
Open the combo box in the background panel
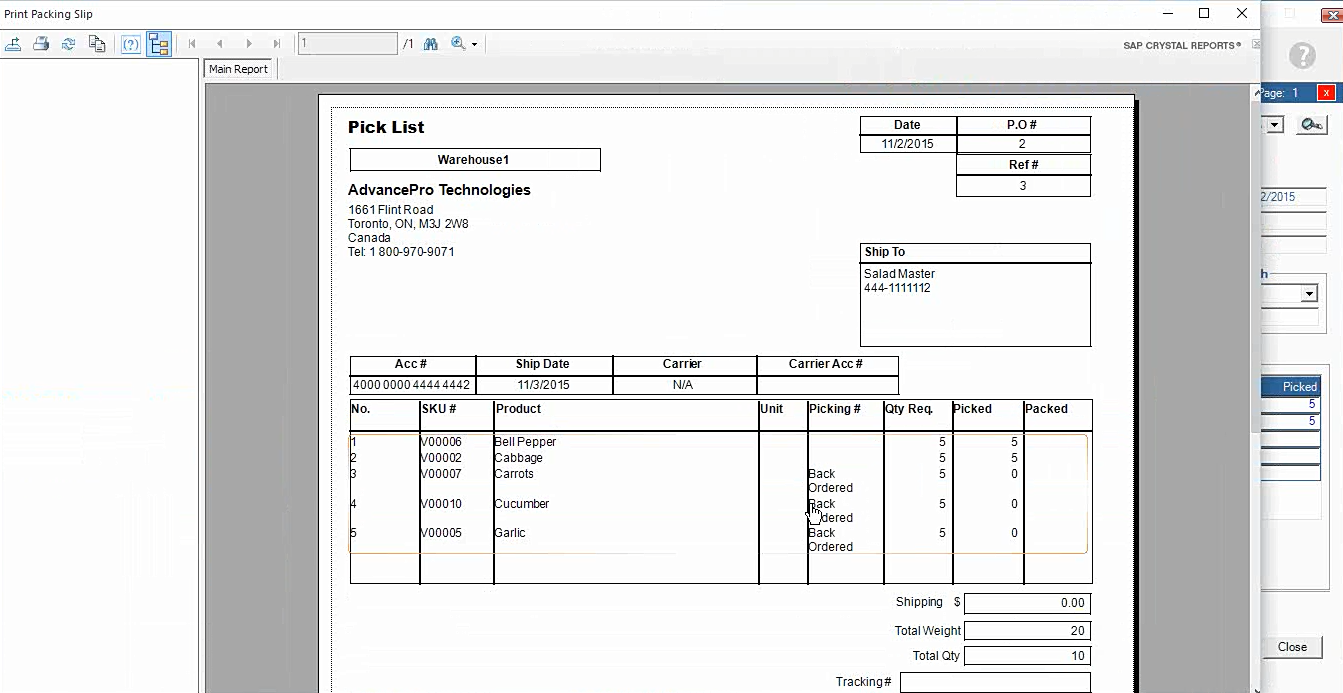(x=1308, y=294)
